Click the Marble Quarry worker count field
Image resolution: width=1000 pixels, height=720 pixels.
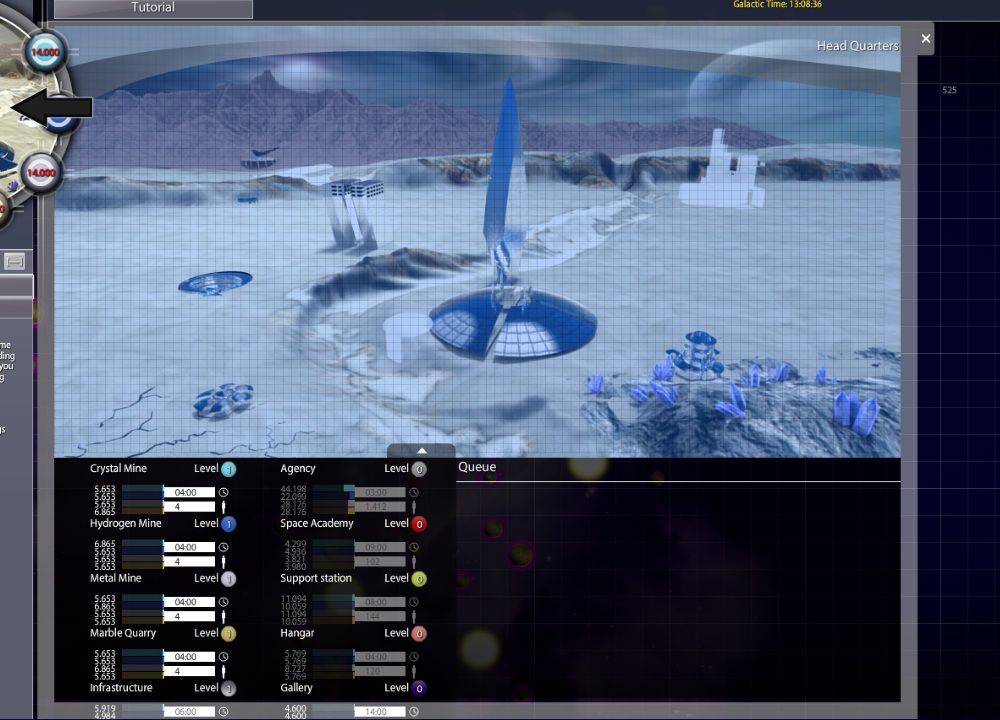[x=189, y=672]
